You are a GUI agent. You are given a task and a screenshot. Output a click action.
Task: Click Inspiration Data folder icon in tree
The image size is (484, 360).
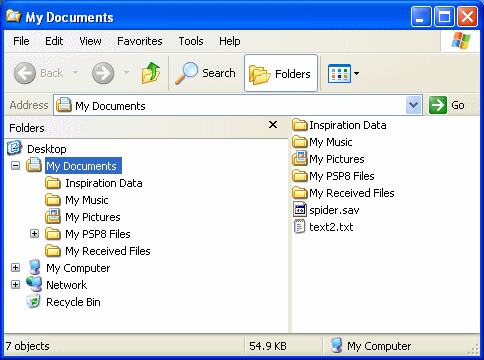[53, 183]
